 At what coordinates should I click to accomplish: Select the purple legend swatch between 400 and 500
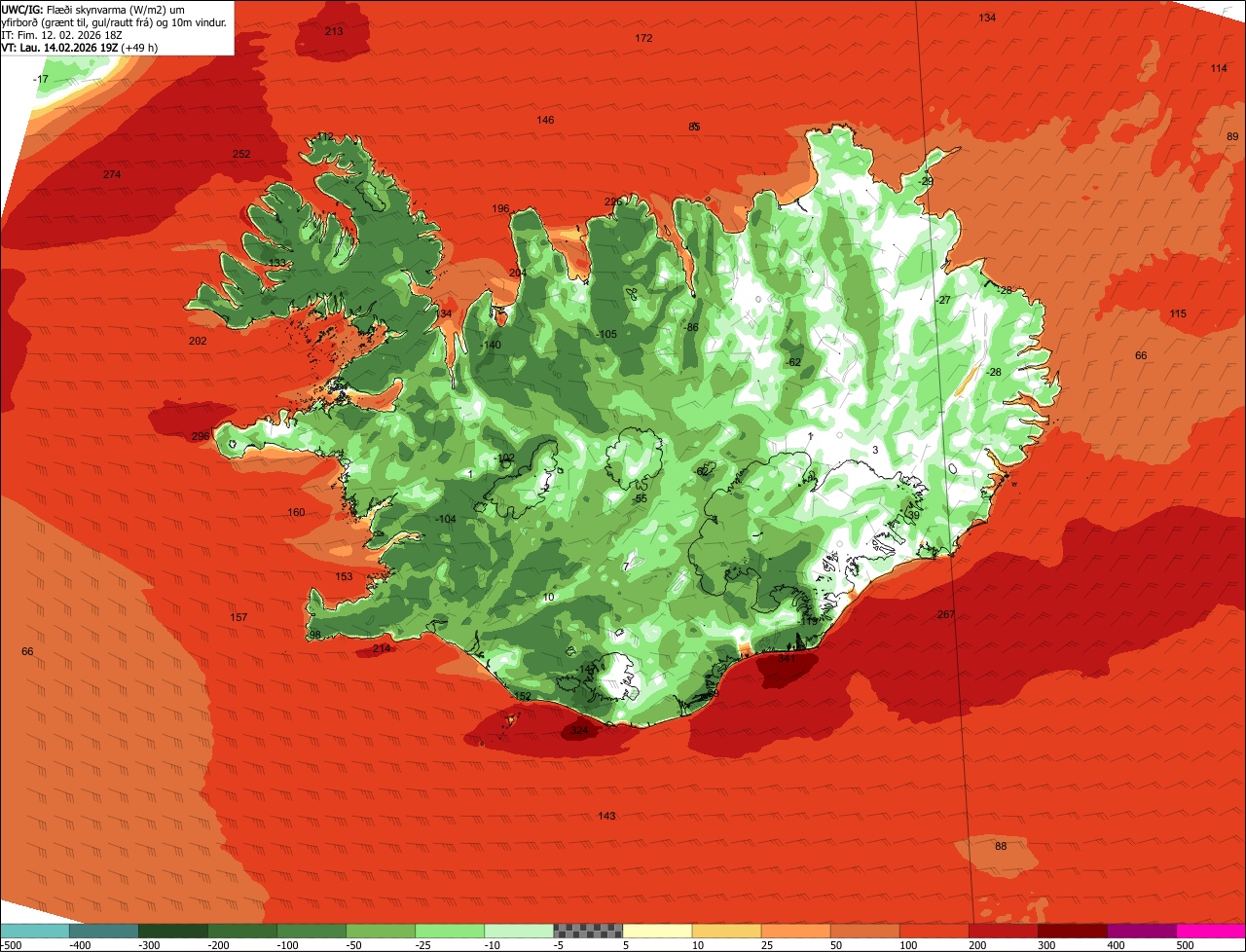point(1142,931)
